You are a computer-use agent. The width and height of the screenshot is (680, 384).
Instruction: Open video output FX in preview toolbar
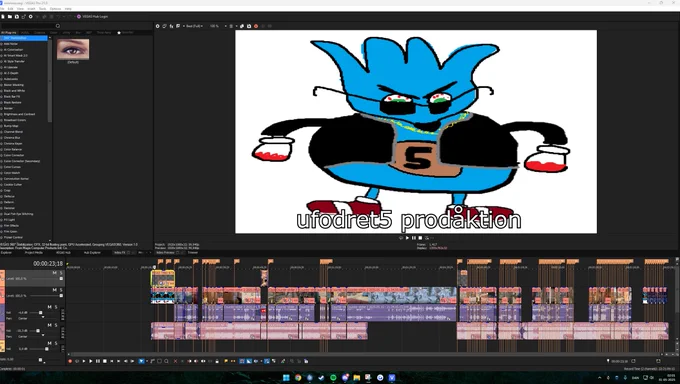(x=171, y=26)
